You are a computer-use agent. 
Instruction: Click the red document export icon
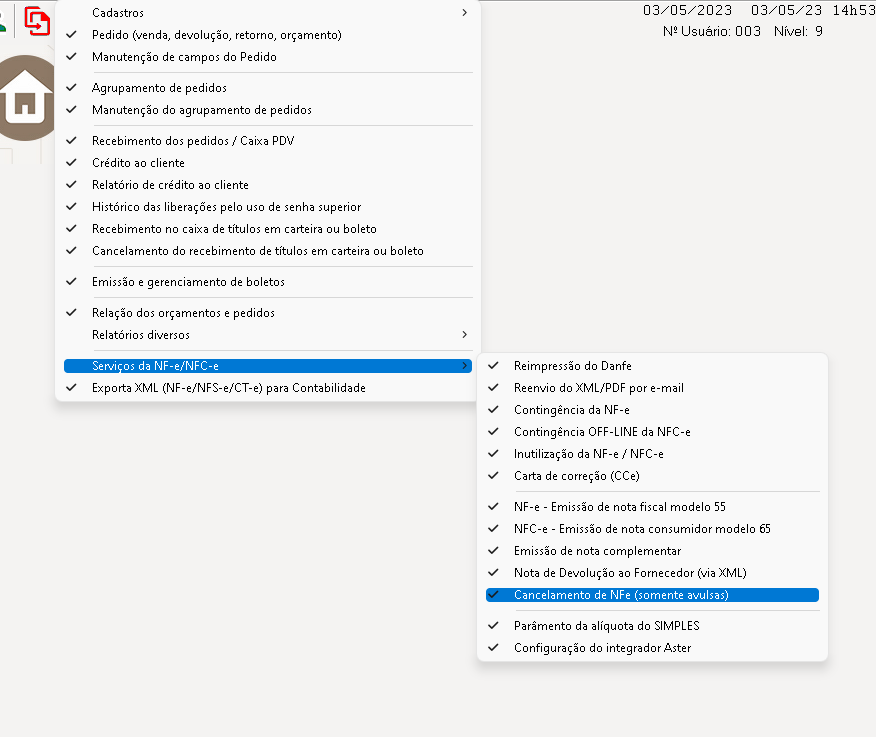pos(37,20)
